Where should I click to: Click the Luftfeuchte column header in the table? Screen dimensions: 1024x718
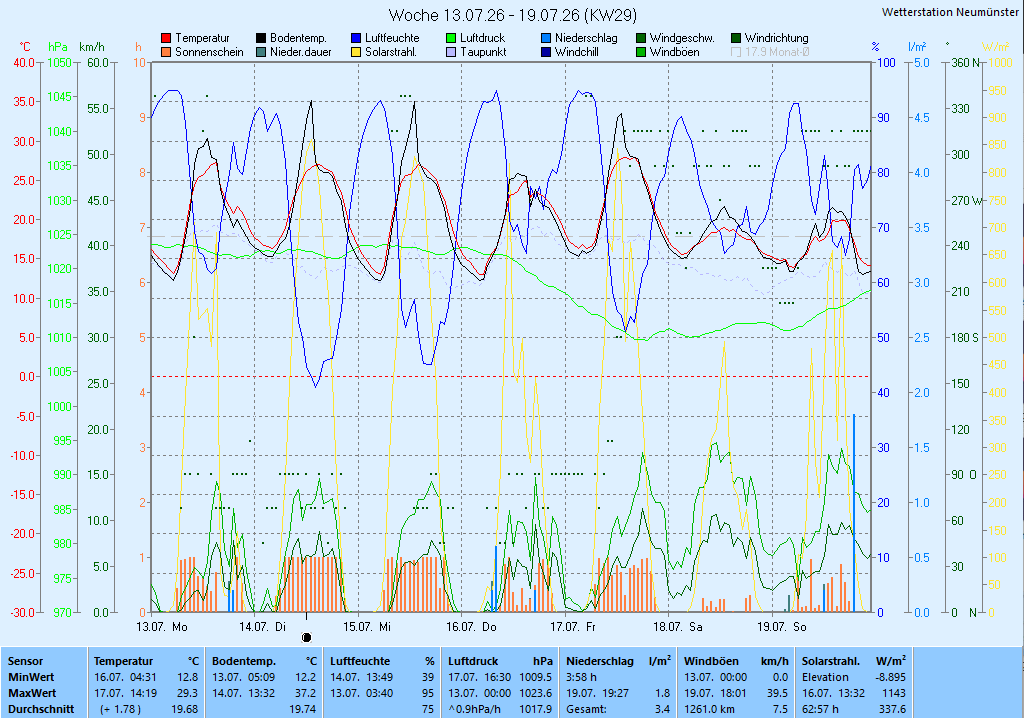tap(360, 661)
